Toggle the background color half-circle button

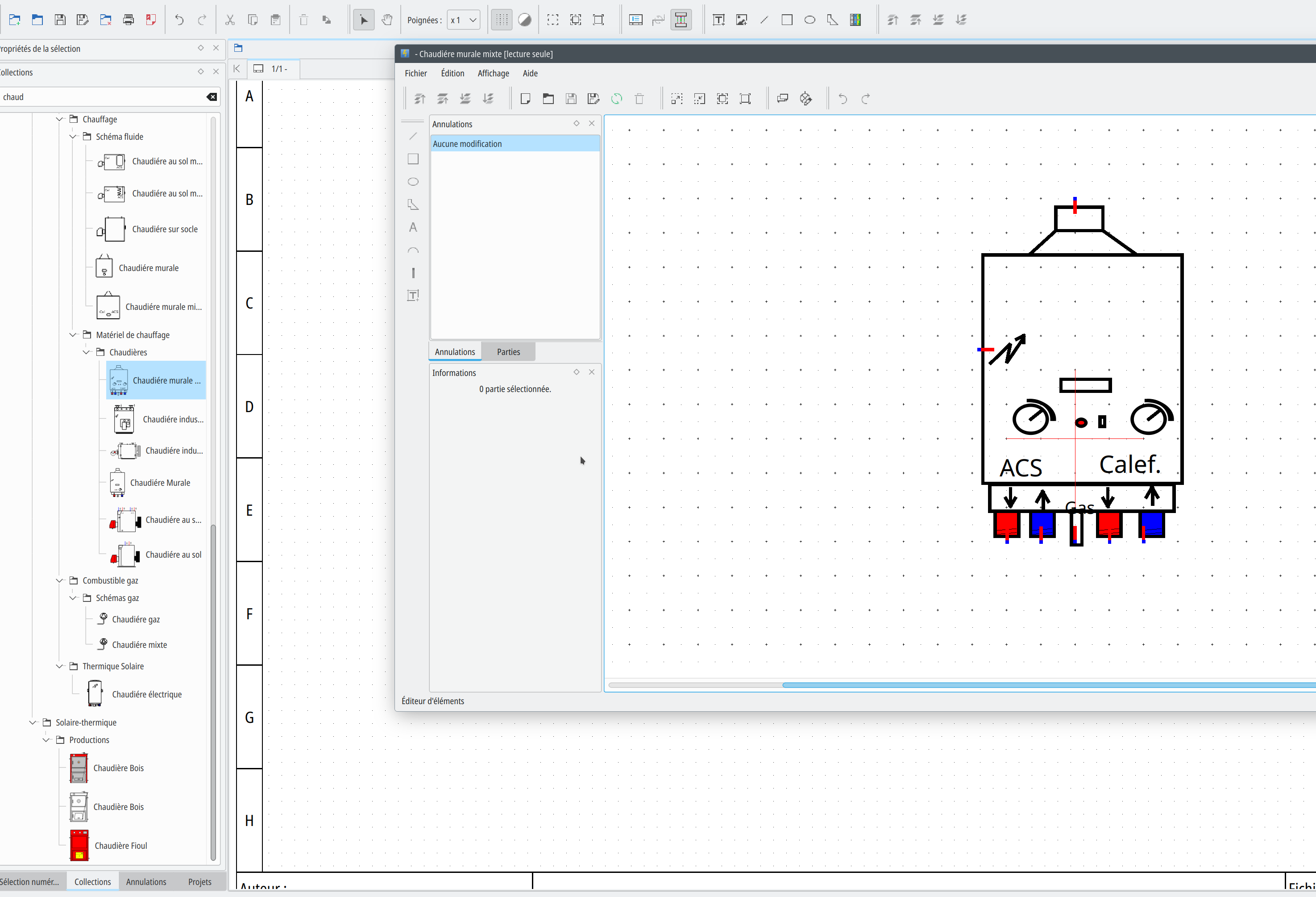pos(525,20)
